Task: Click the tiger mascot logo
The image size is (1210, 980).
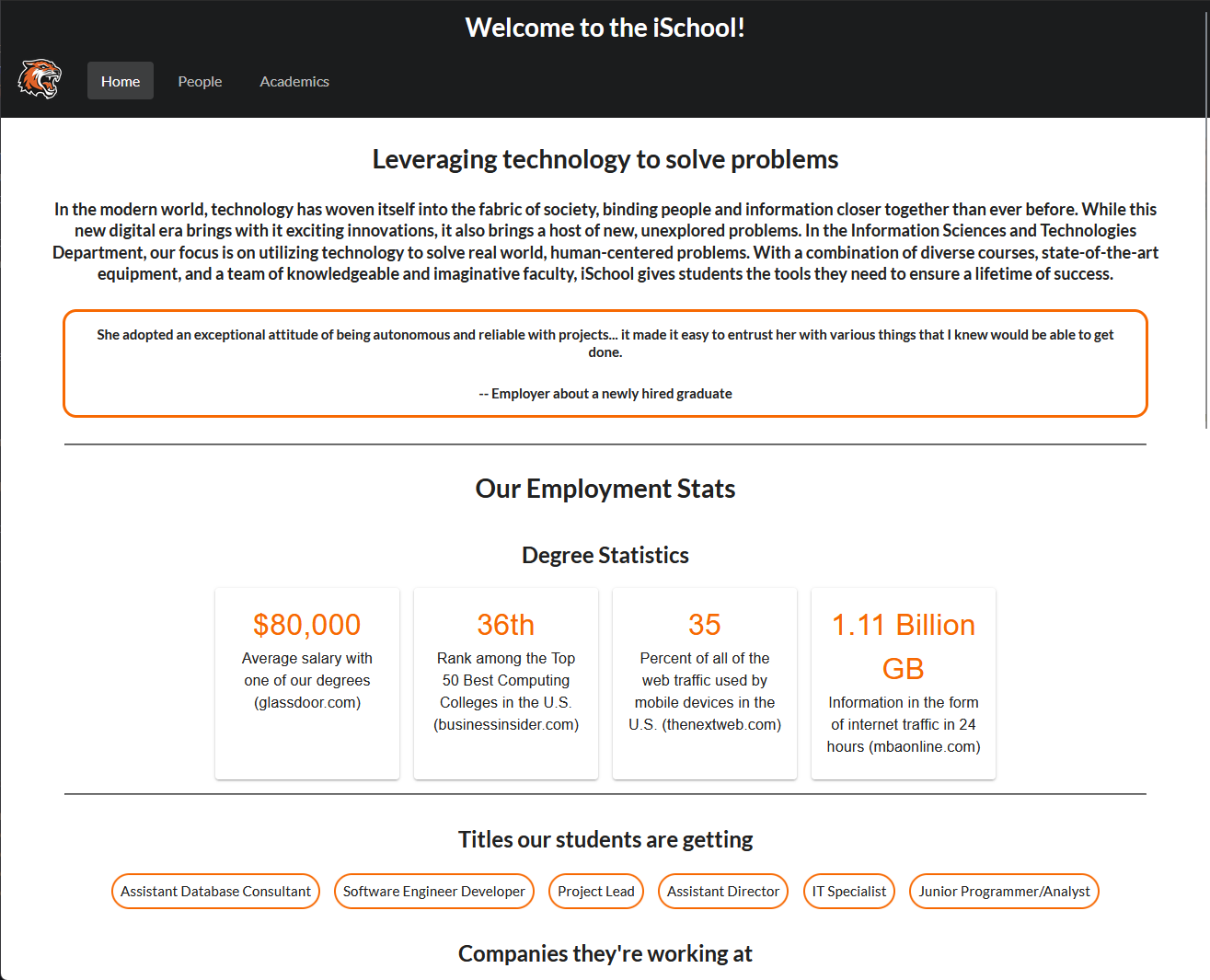Action: [x=39, y=79]
